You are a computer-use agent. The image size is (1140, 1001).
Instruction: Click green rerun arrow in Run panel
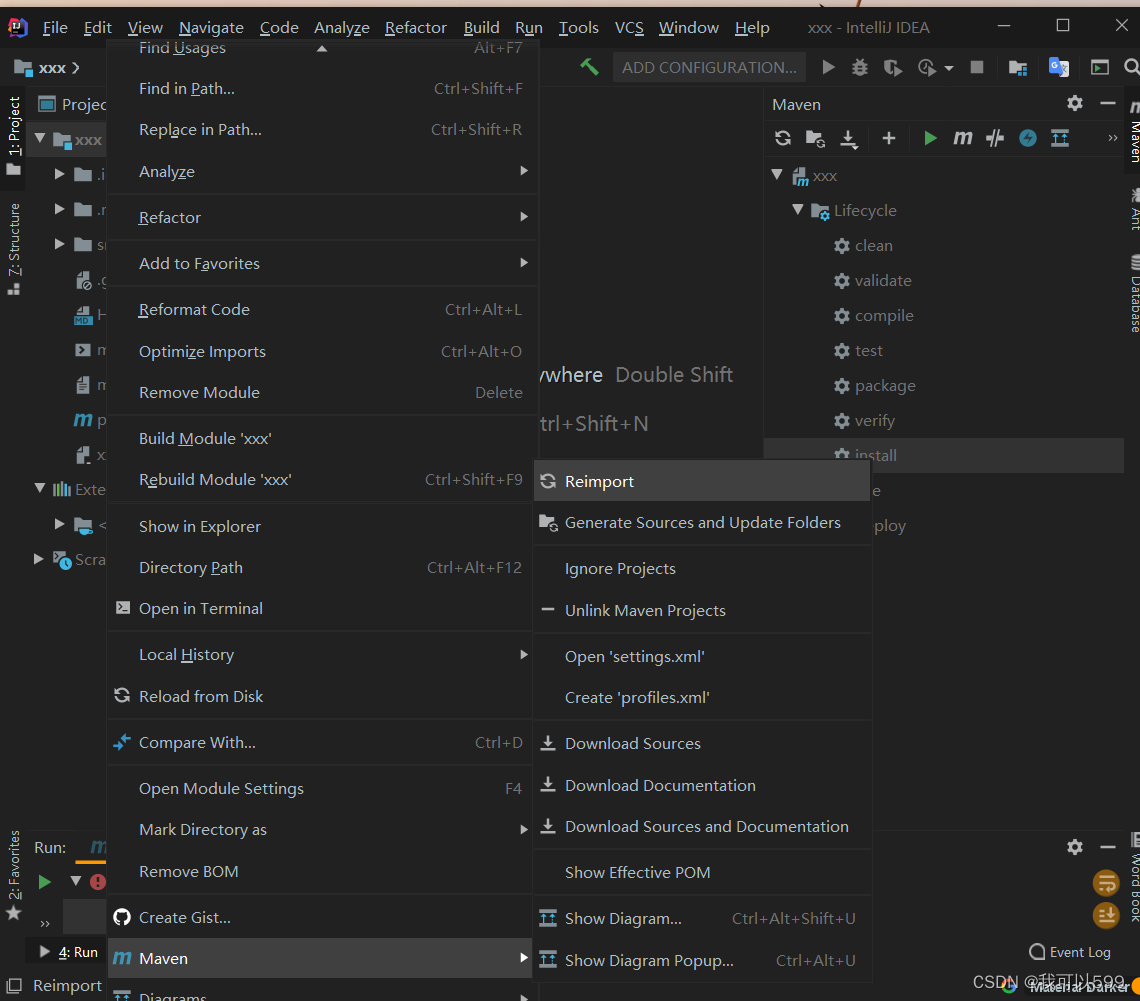click(44, 882)
